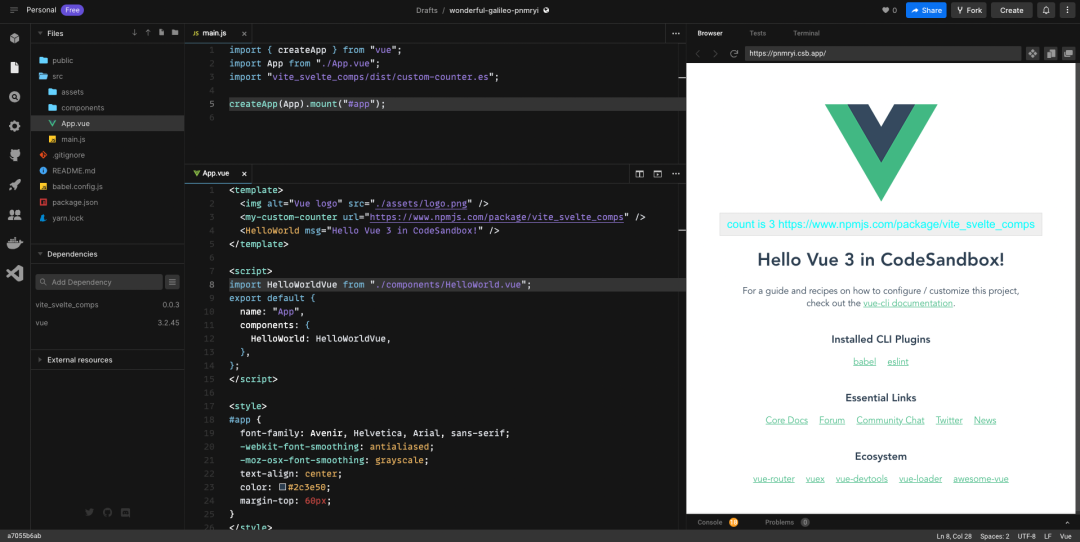Click the browser back arrow
1080x542 pixels.
click(698, 53)
